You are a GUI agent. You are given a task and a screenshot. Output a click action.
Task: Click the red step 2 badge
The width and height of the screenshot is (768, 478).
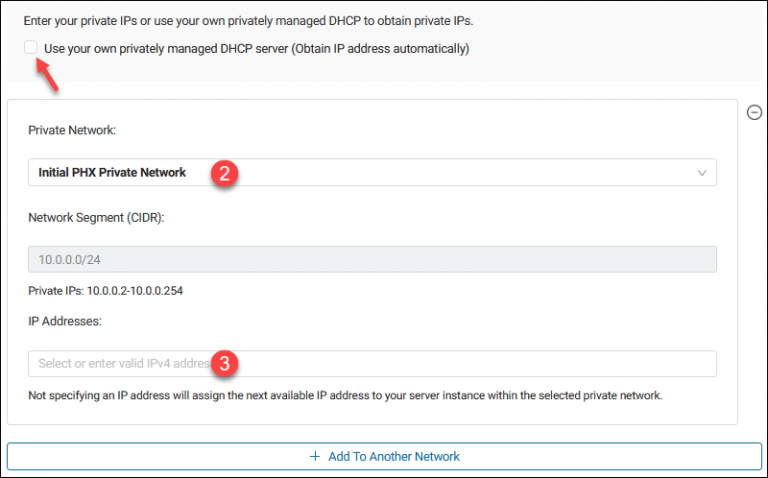(x=224, y=173)
